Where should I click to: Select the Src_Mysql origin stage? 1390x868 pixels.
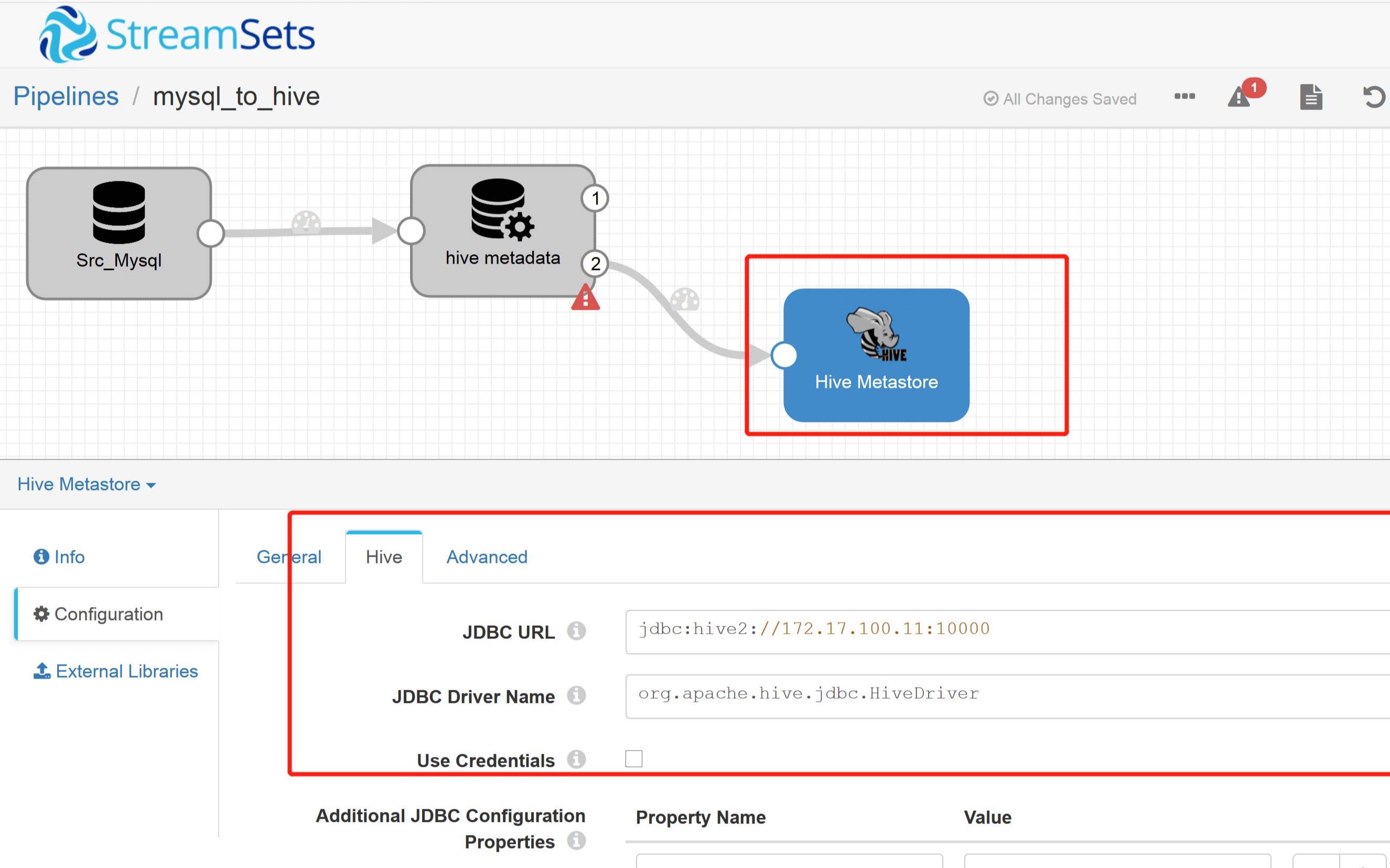coord(119,233)
